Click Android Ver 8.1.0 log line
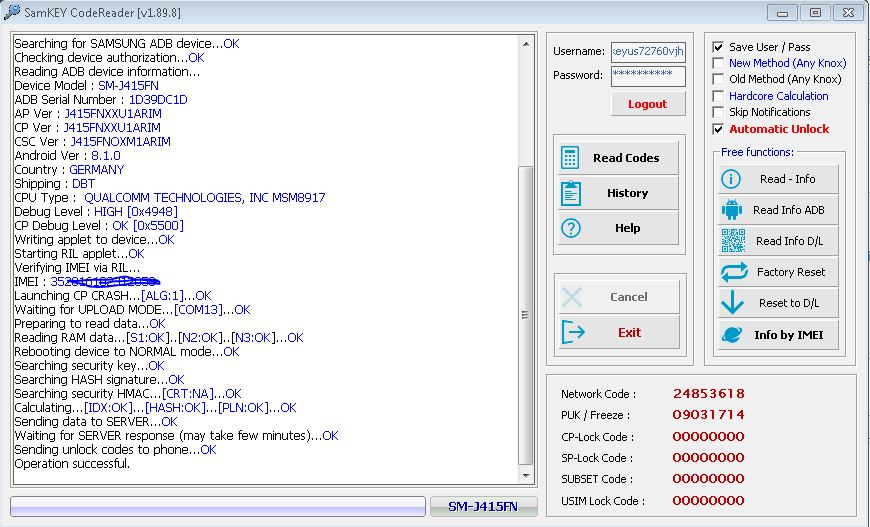The height and width of the screenshot is (527, 870). 67,156
